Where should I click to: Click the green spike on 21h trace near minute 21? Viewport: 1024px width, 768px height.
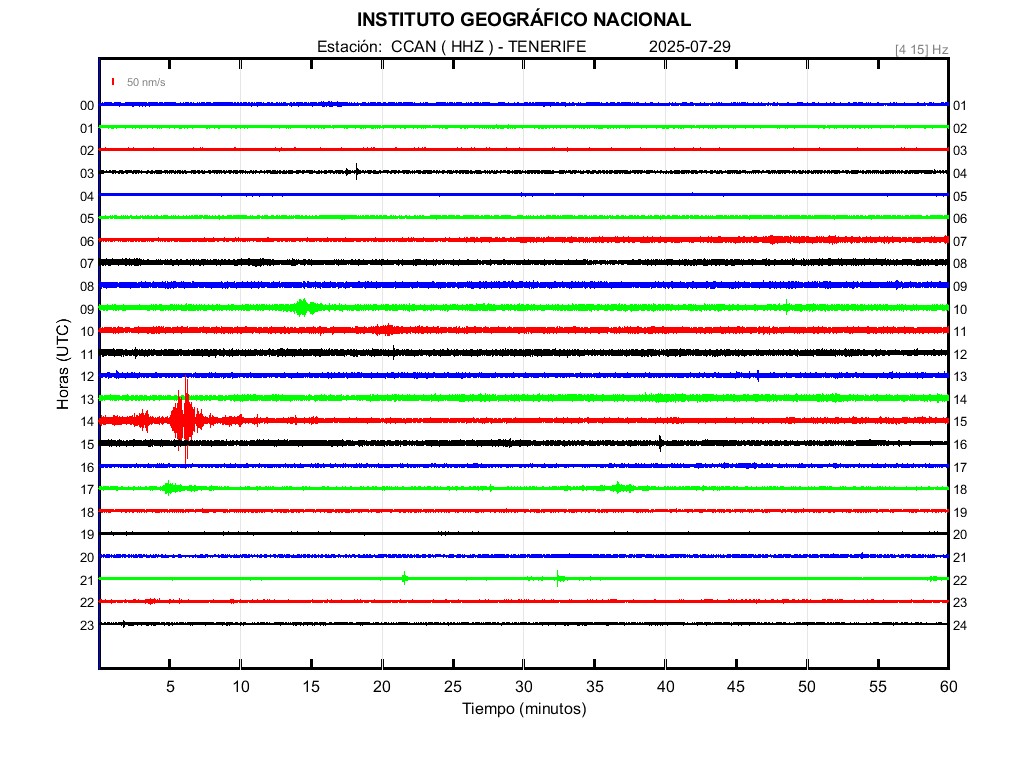(404, 578)
